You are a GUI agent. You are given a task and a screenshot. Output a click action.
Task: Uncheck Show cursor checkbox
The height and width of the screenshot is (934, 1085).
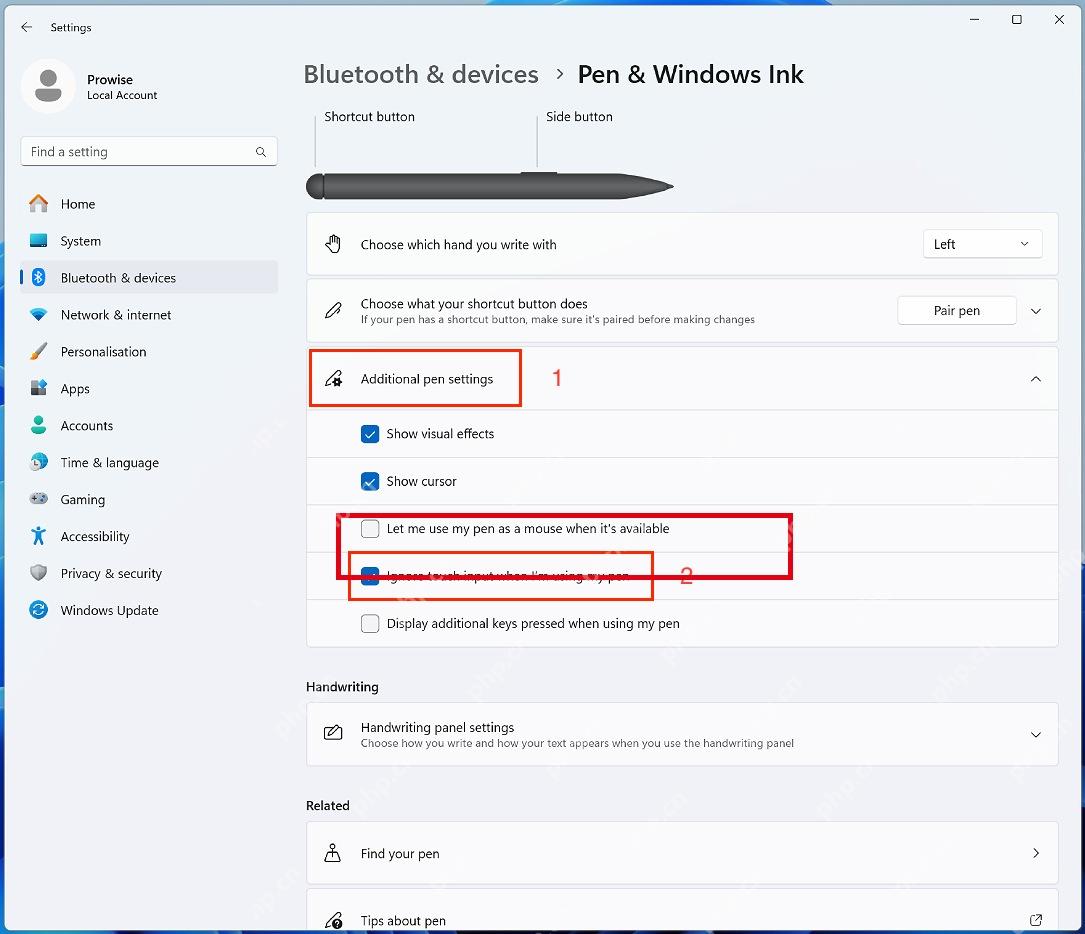pyautogui.click(x=370, y=481)
